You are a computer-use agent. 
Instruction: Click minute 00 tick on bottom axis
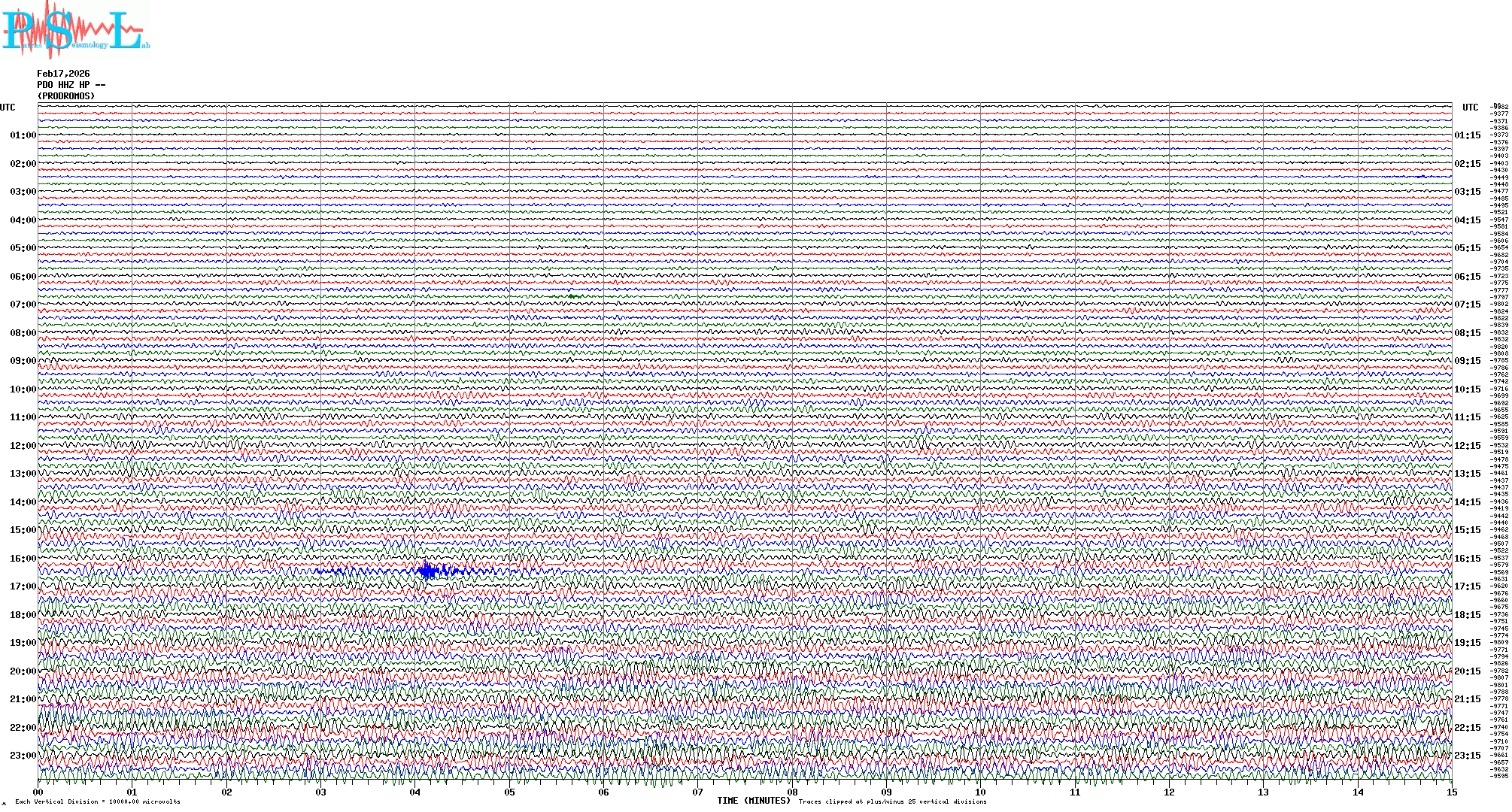[x=38, y=792]
